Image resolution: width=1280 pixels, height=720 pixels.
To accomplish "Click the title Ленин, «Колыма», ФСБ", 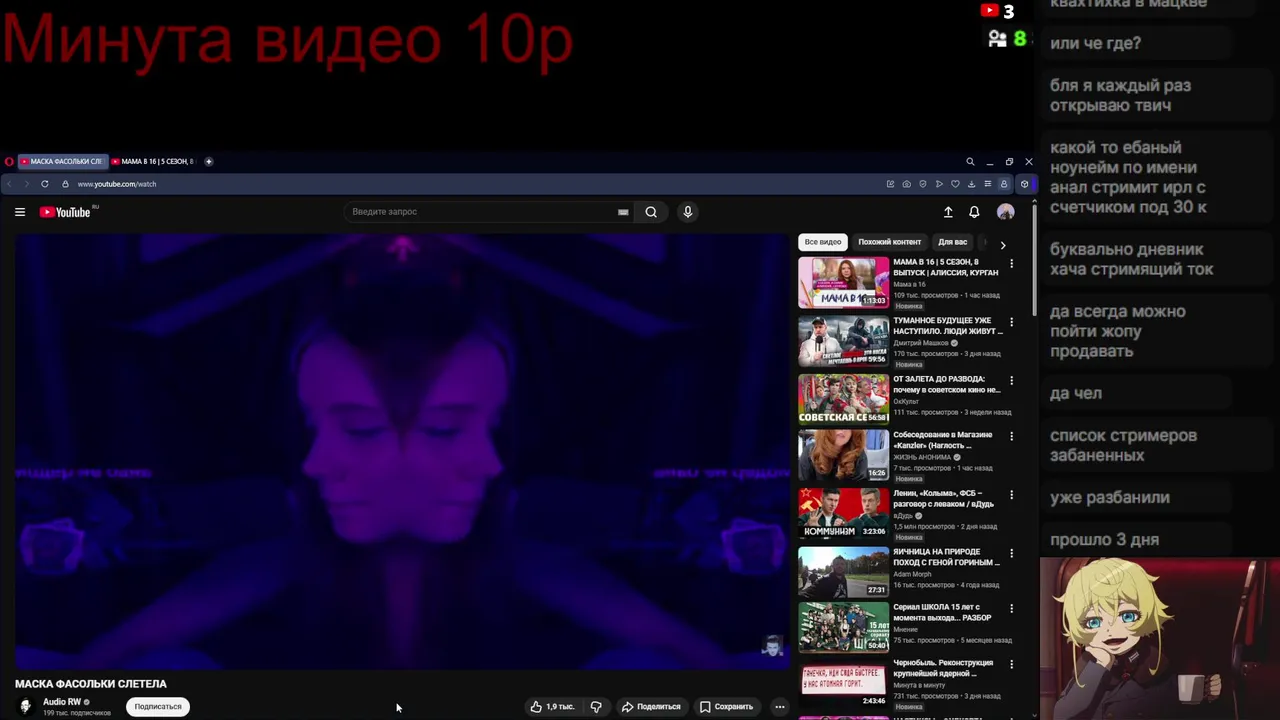I will coord(943,498).
